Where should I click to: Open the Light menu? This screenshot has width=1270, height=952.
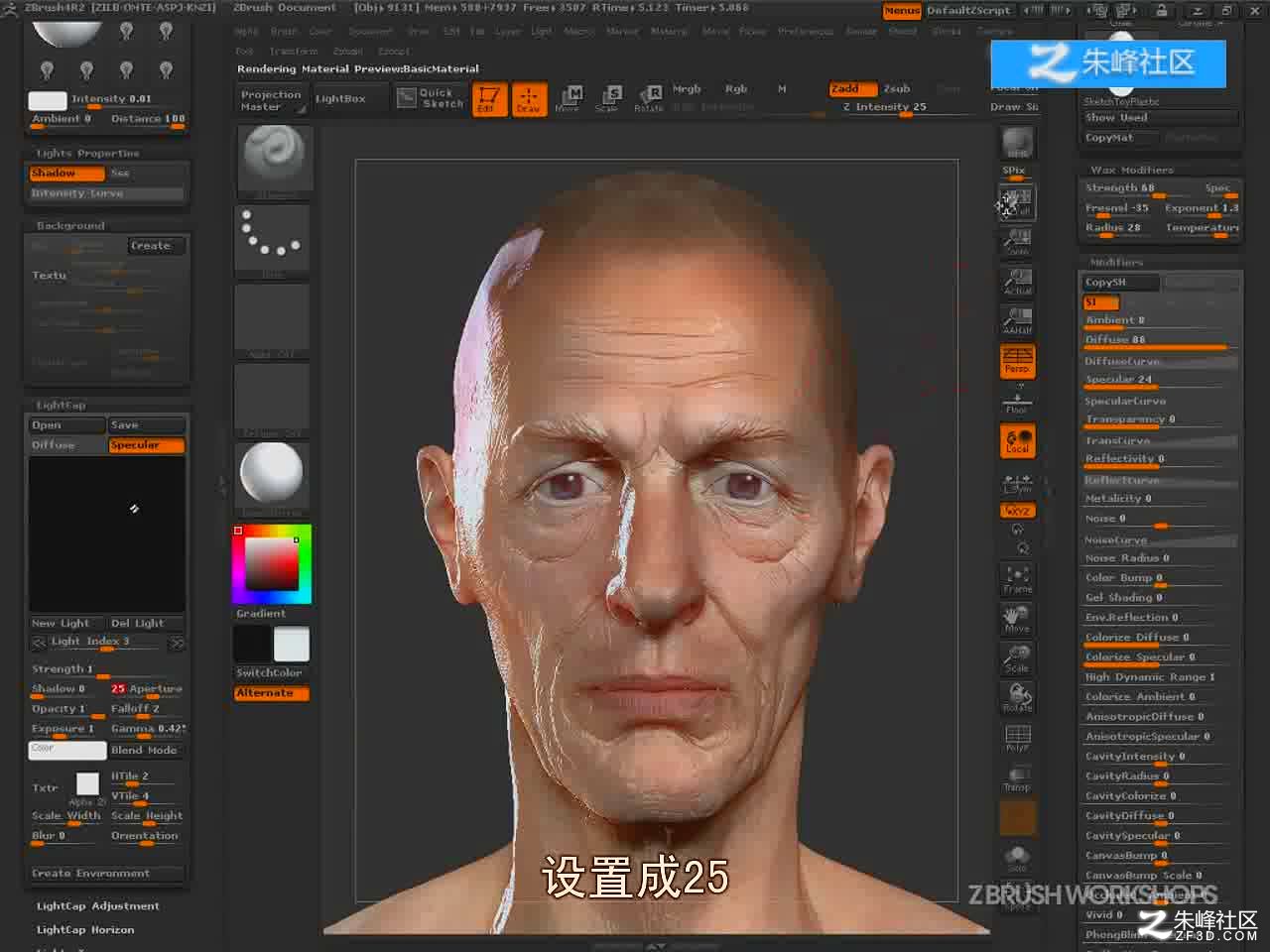tap(541, 32)
